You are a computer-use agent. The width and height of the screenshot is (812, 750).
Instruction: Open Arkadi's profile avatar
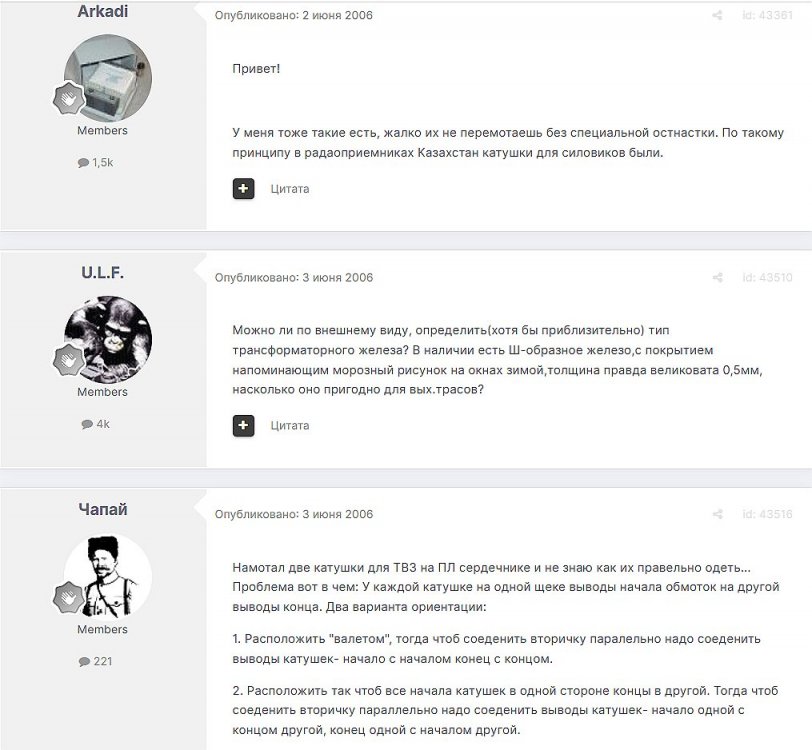click(x=108, y=78)
